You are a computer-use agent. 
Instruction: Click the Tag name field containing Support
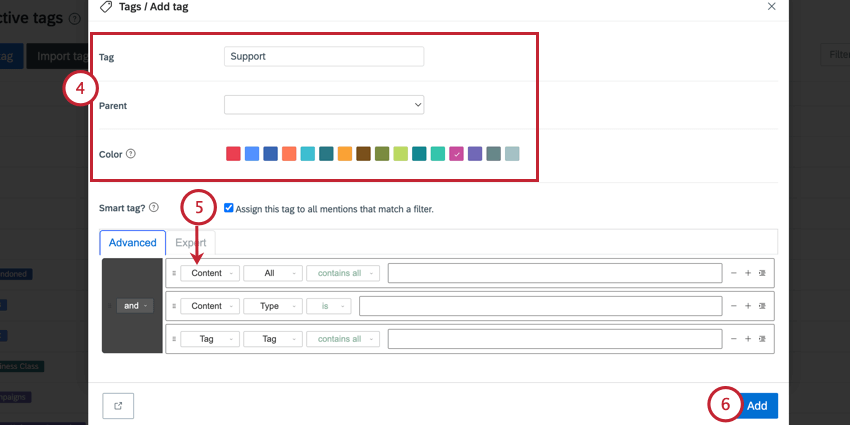[324, 56]
